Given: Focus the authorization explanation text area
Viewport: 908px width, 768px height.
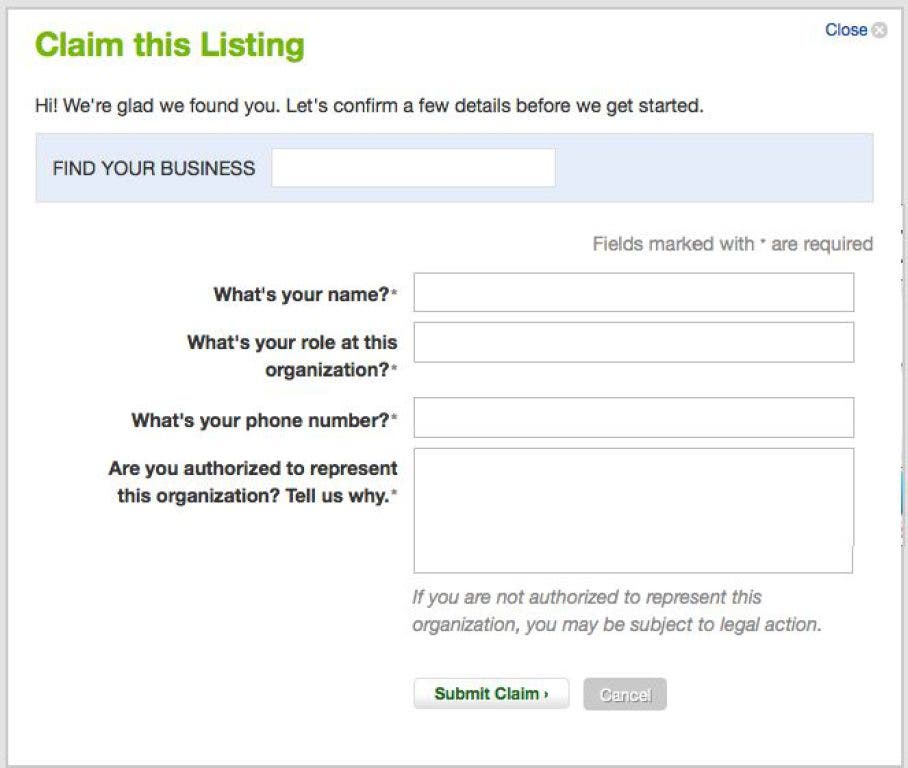Looking at the screenshot, I should (633, 510).
